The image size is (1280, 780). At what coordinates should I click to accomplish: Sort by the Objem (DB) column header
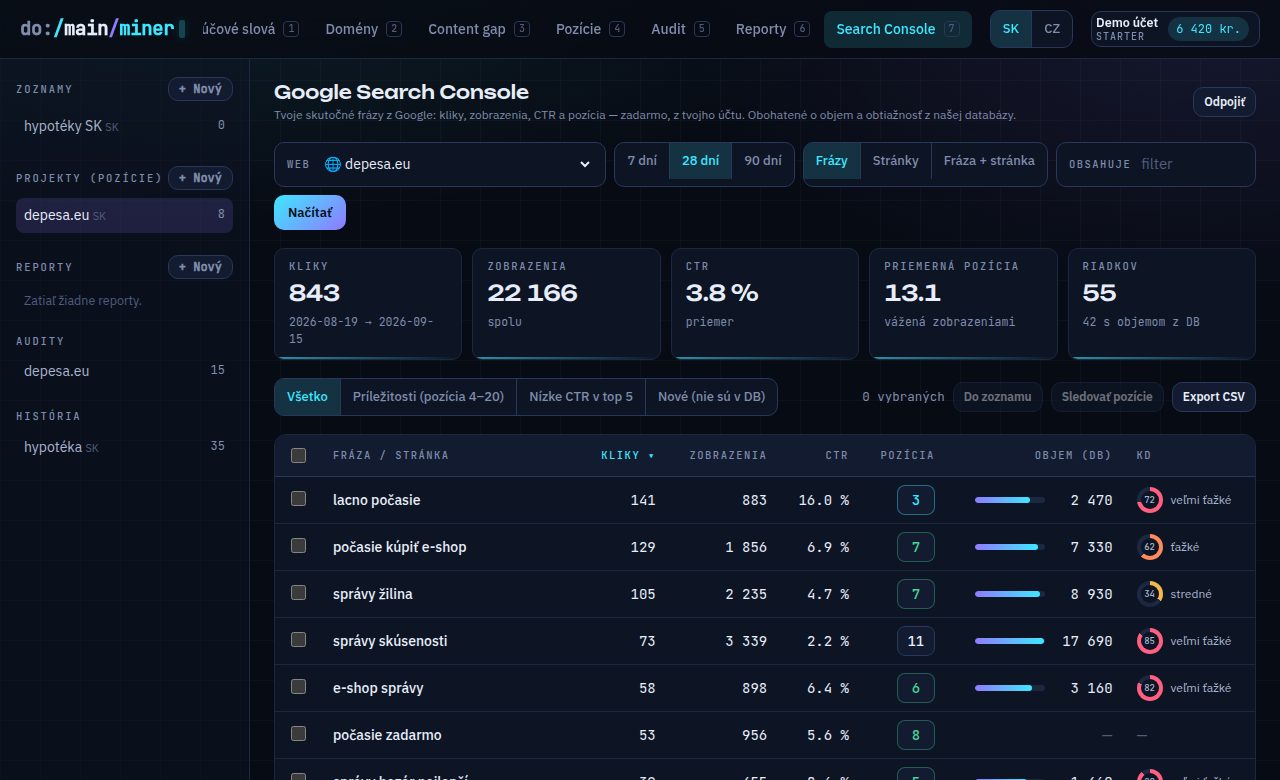1073,455
